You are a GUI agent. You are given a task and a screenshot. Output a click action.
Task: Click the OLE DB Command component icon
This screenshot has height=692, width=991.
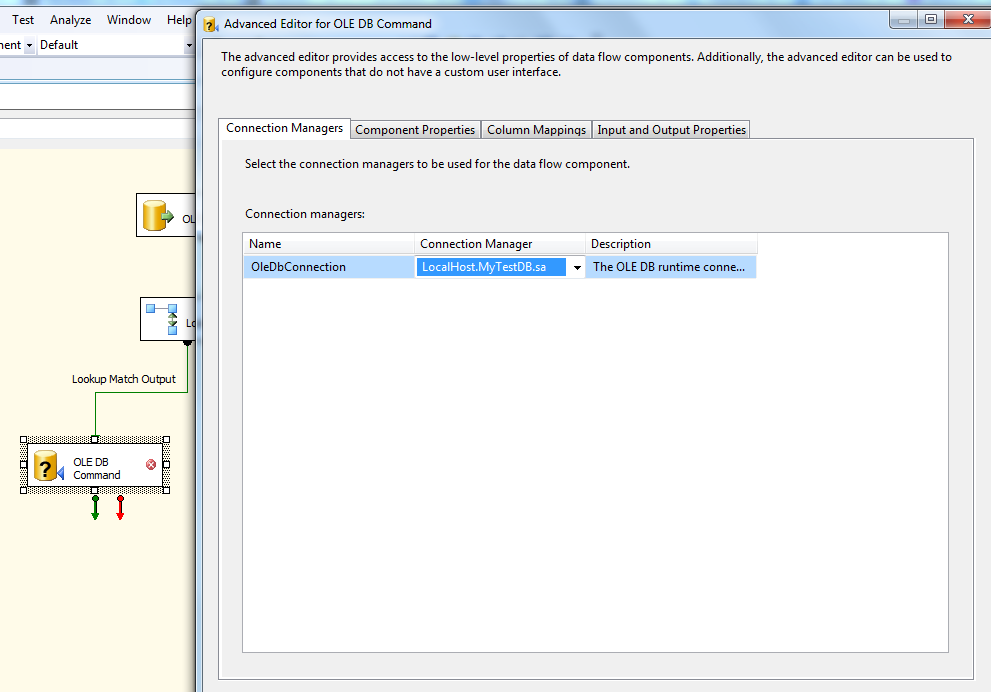point(48,466)
